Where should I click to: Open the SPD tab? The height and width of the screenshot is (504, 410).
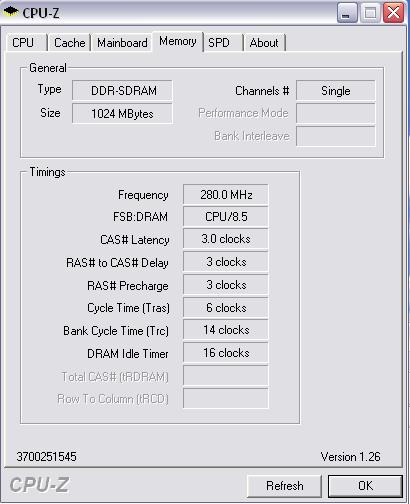click(223, 43)
